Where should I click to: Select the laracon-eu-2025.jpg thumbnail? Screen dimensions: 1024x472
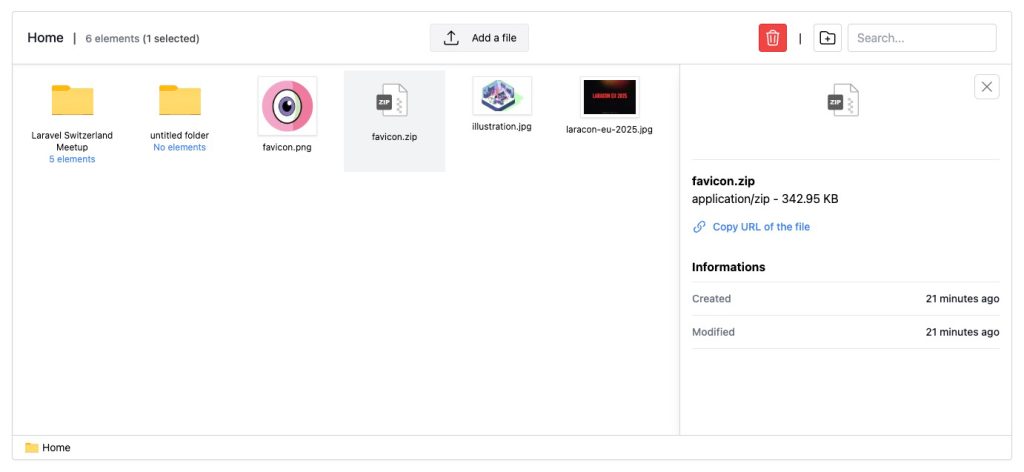pos(609,97)
